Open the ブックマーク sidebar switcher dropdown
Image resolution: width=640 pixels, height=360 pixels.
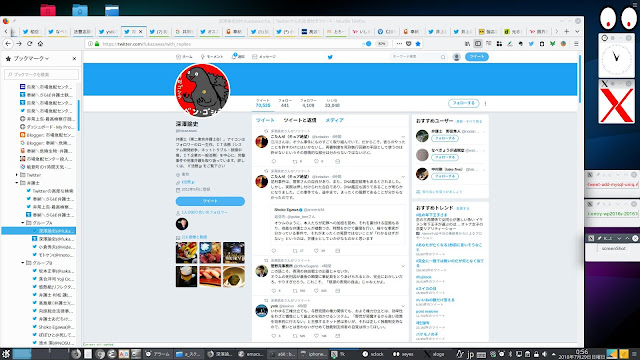[x=31, y=58]
